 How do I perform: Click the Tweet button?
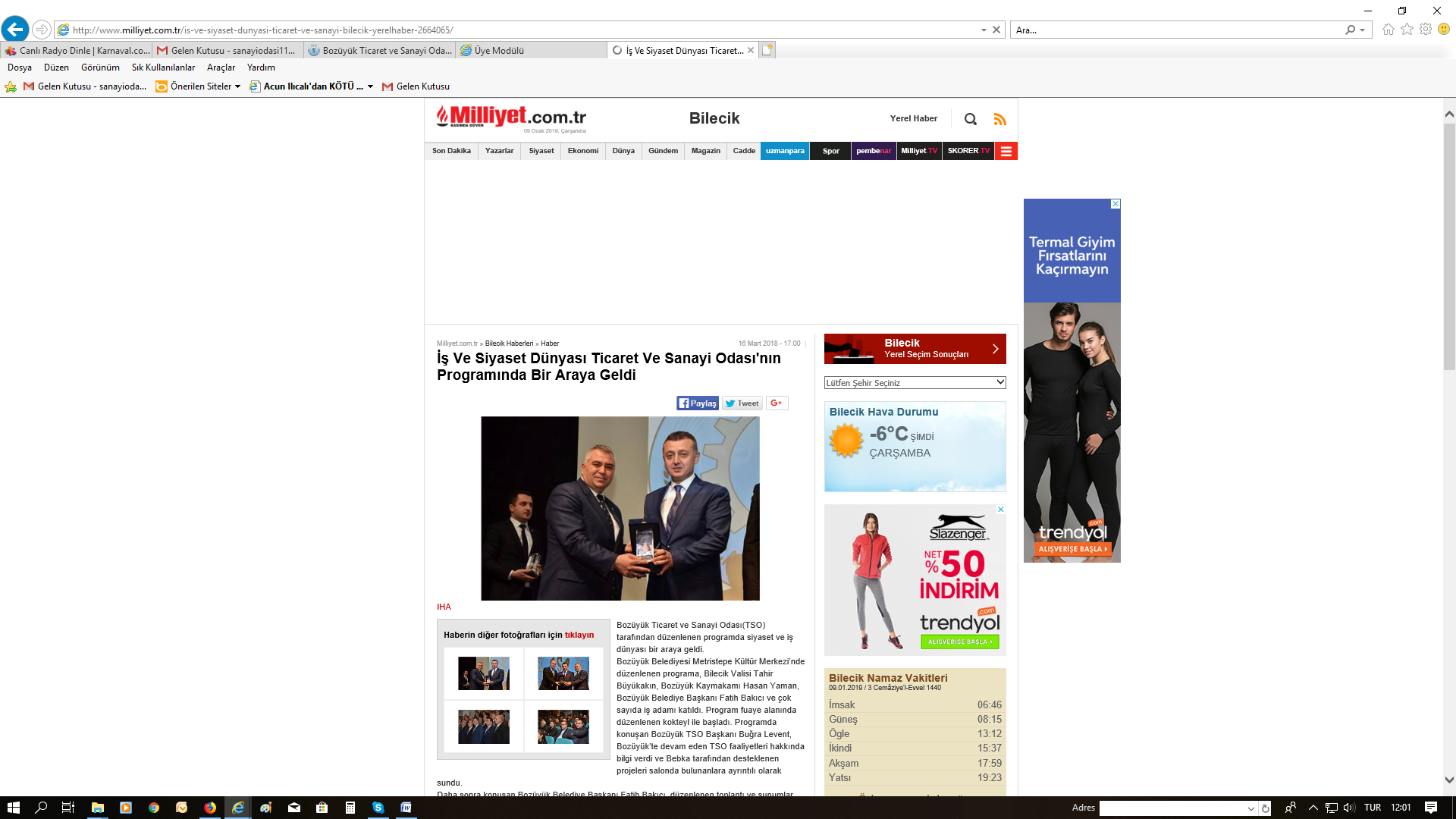(742, 403)
